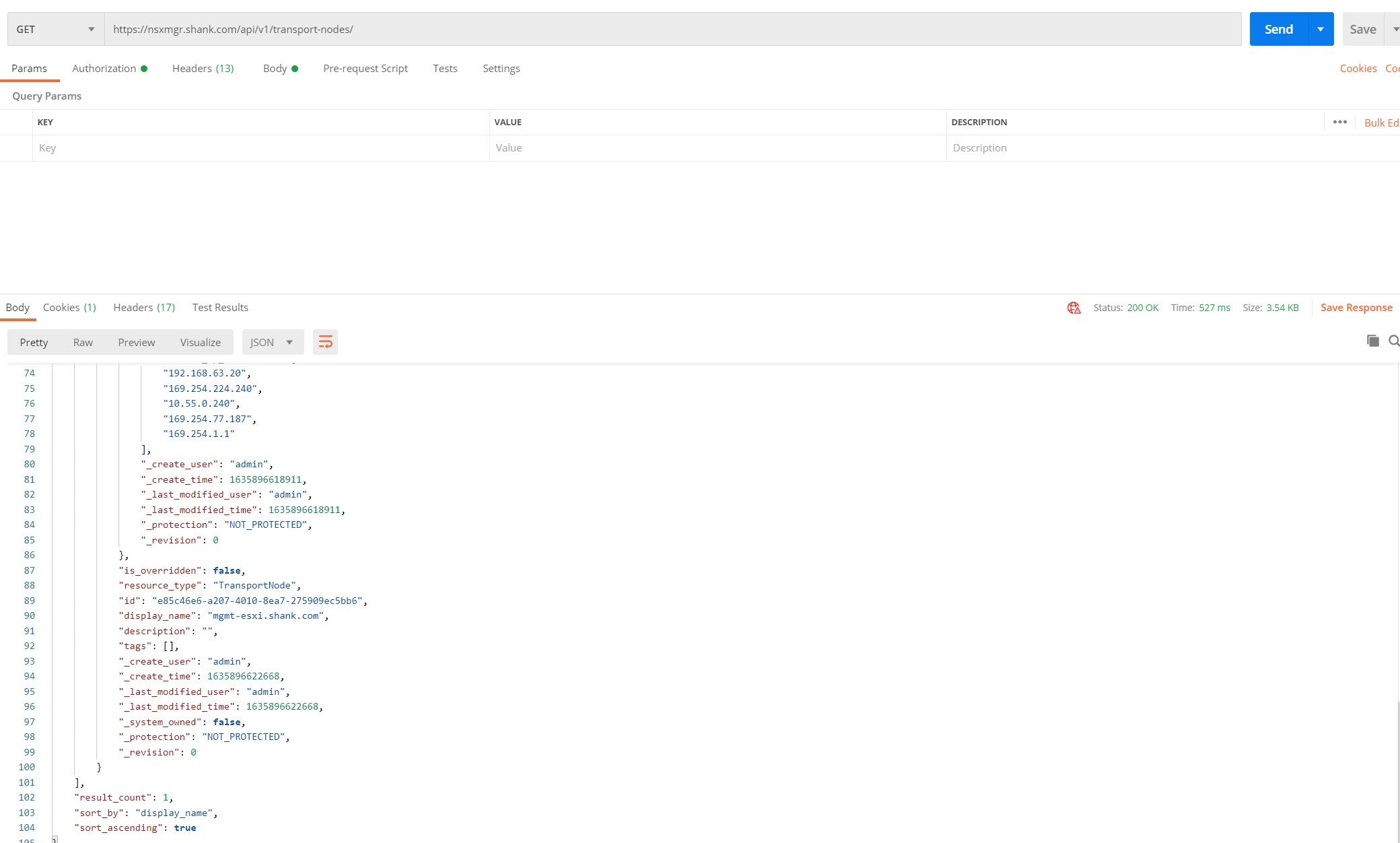Image resolution: width=1400 pixels, height=843 pixels.
Task: Switch to the Preview view mode
Action: tap(136, 342)
